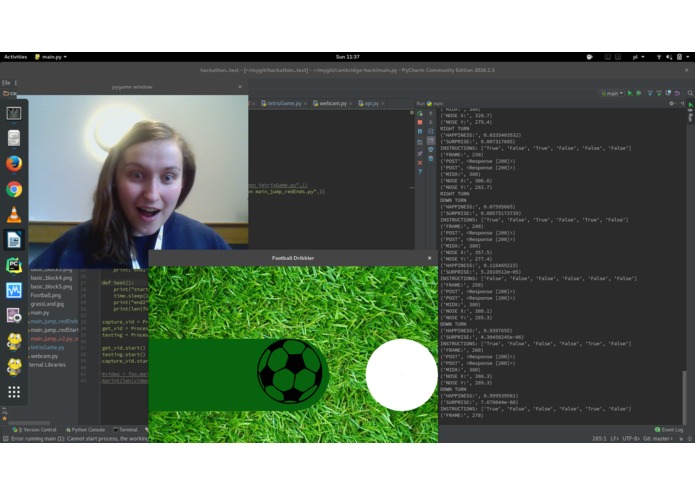Close Run tab with the red X icon
This screenshot has height=494, width=695.
point(420,163)
